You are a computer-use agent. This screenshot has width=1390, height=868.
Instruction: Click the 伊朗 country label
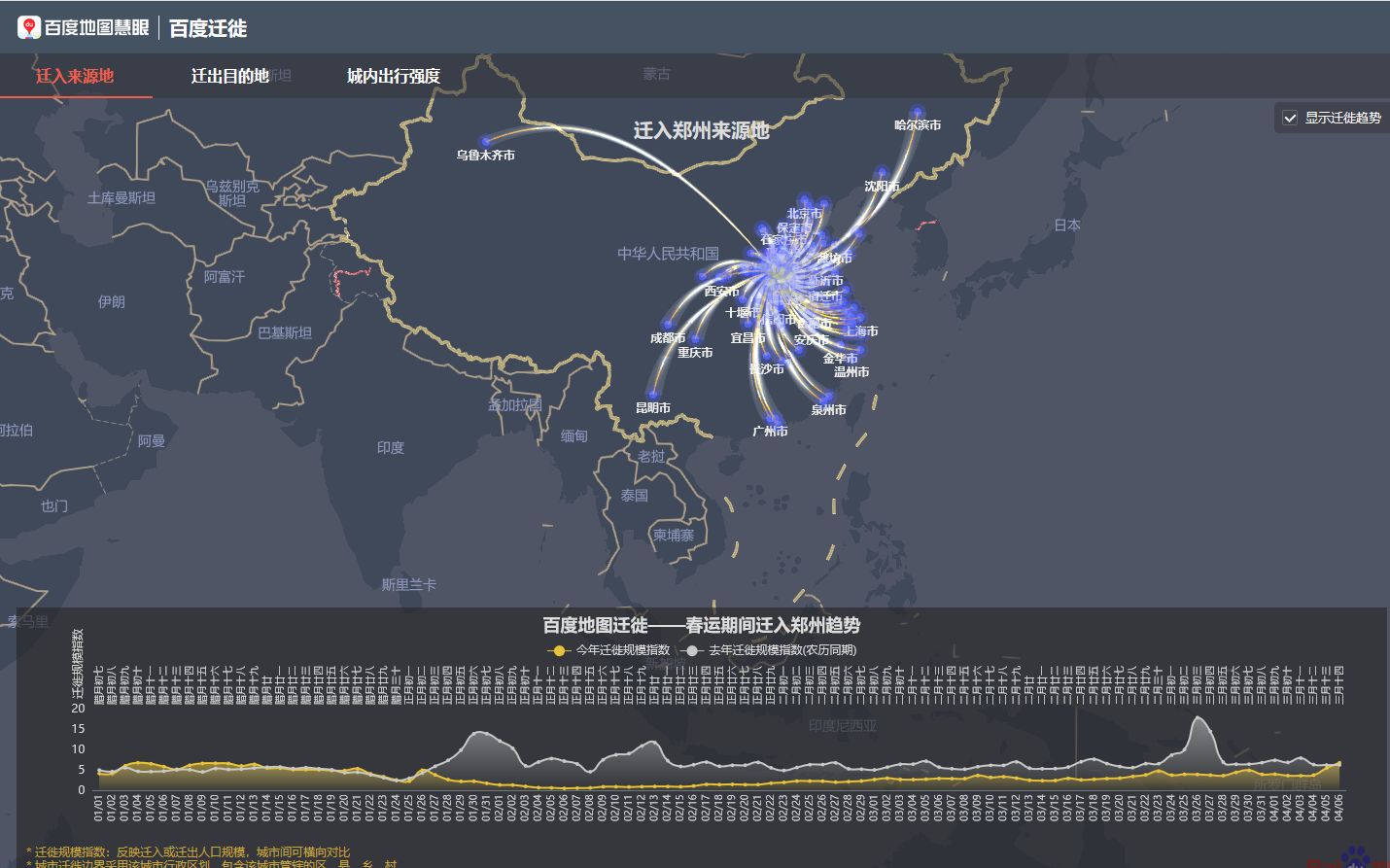pos(112,301)
